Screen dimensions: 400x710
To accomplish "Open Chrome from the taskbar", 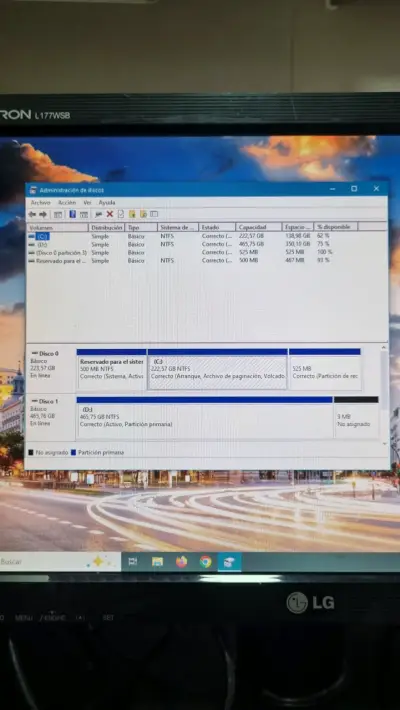I will [206, 561].
